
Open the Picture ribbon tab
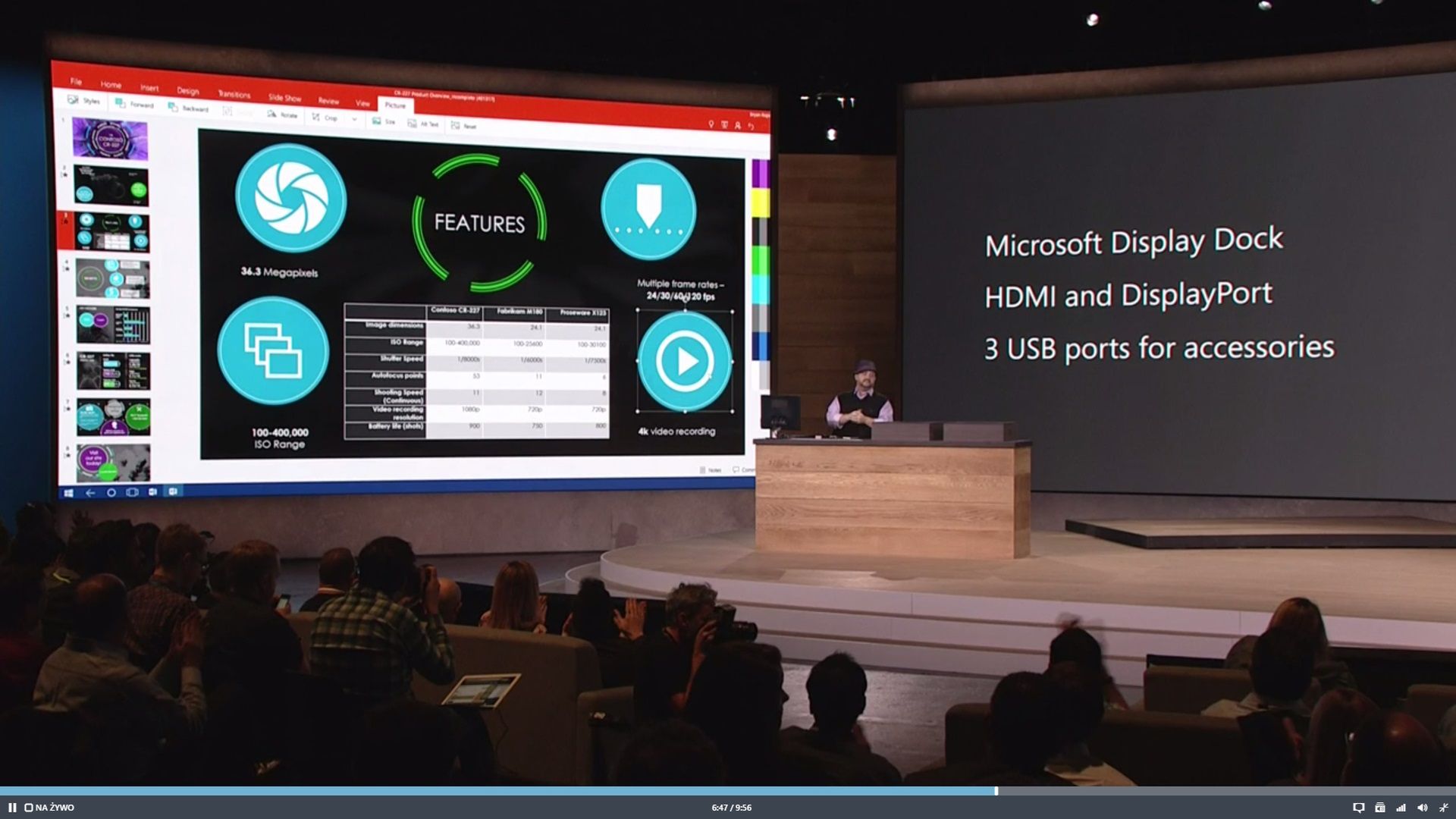395,105
